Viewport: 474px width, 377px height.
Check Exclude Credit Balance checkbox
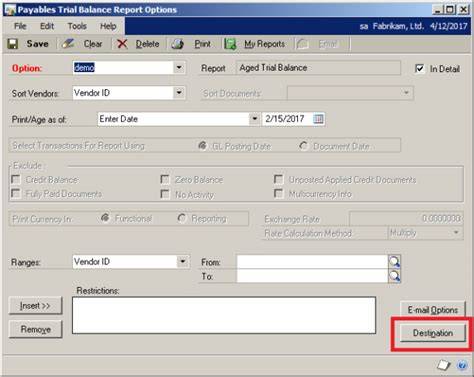(16, 179)
